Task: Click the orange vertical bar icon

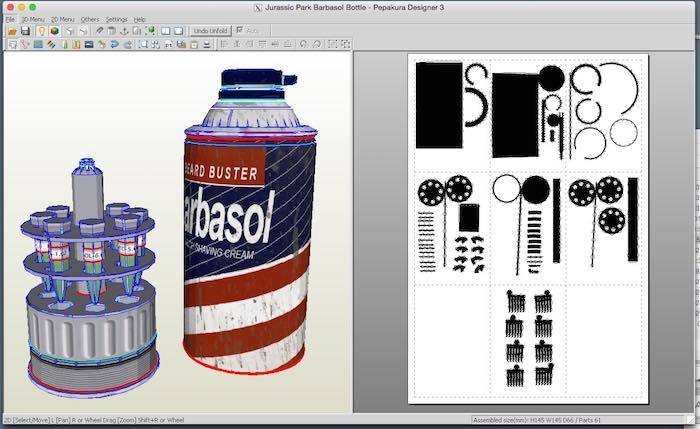Action: click(76, 44)
